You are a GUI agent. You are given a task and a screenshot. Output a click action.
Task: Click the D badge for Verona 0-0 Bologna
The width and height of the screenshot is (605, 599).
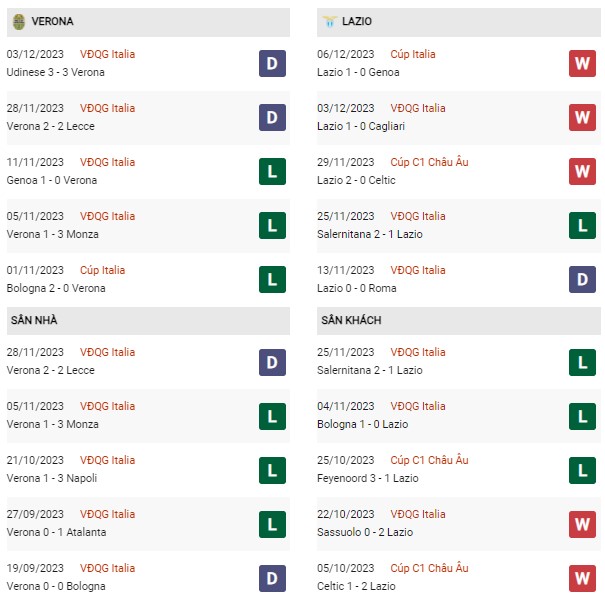(x=272, y=579)
